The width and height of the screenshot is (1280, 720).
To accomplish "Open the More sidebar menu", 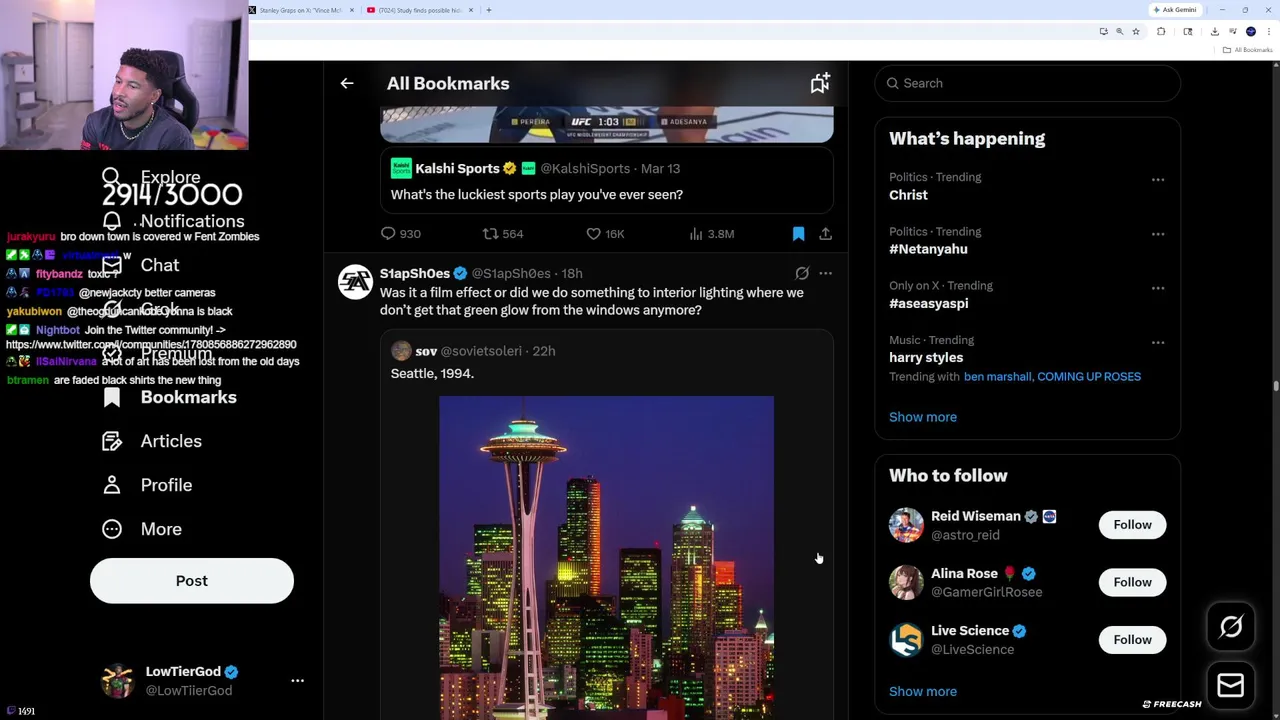I will coord(141,529).
